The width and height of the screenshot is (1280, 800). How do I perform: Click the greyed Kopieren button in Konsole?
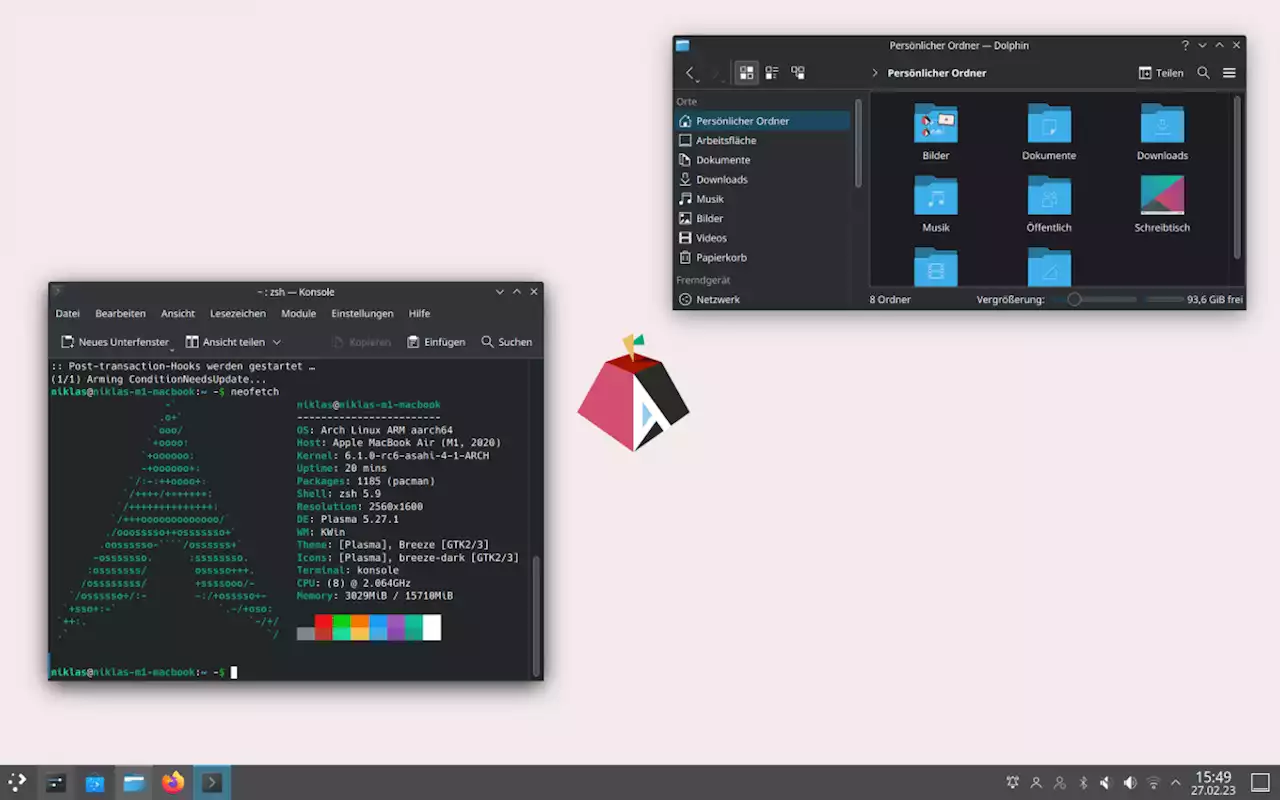tap(361, 342)
